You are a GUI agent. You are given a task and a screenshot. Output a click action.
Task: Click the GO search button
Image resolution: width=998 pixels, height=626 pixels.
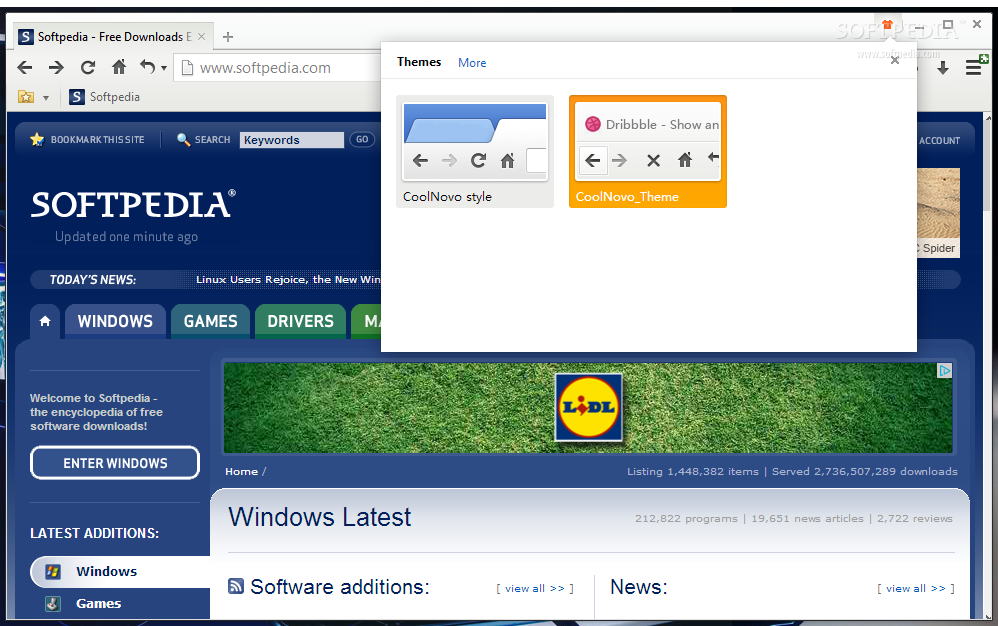(x=362, y=139)
